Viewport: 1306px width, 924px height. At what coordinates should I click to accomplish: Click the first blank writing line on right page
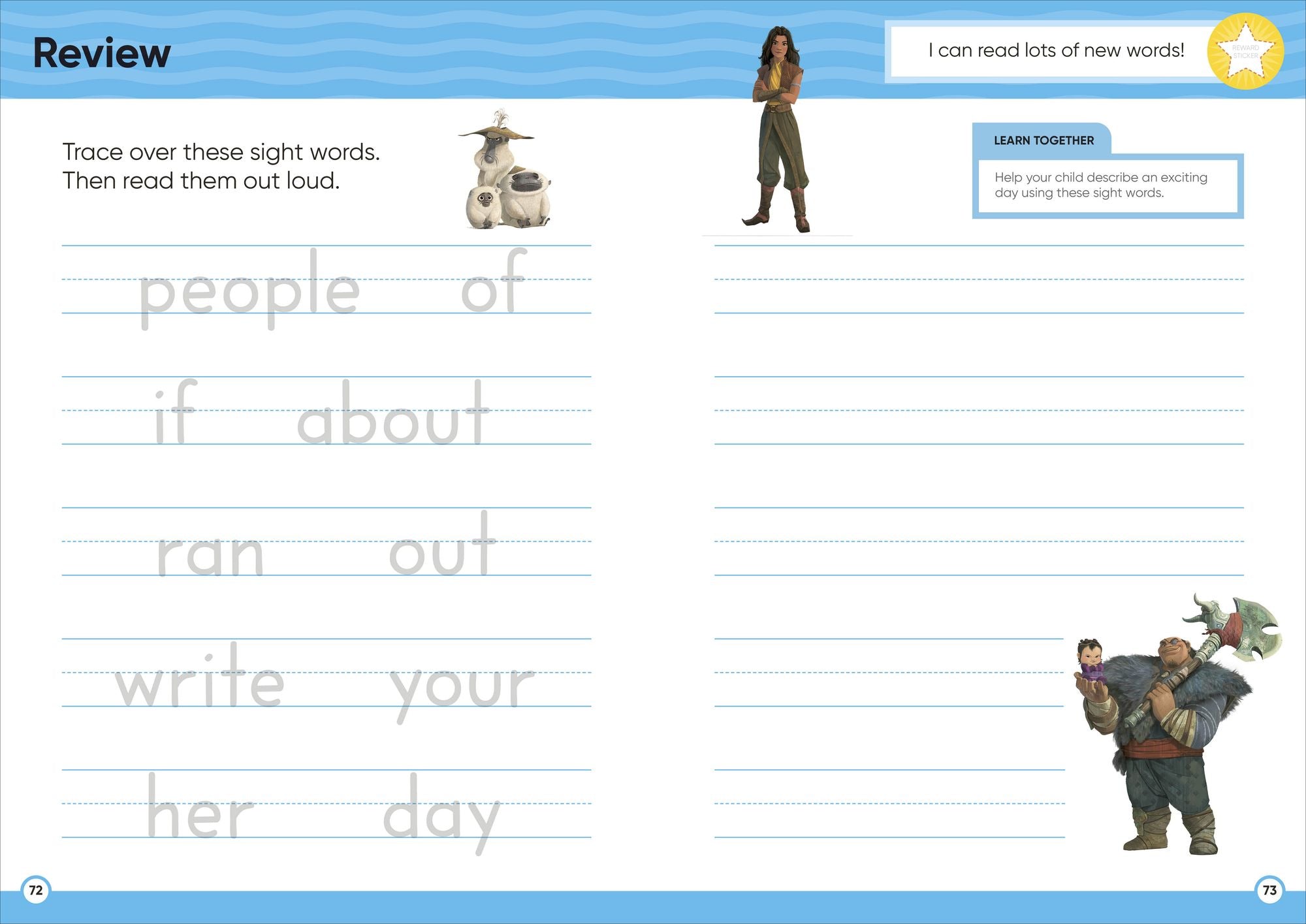pos(978,281)
